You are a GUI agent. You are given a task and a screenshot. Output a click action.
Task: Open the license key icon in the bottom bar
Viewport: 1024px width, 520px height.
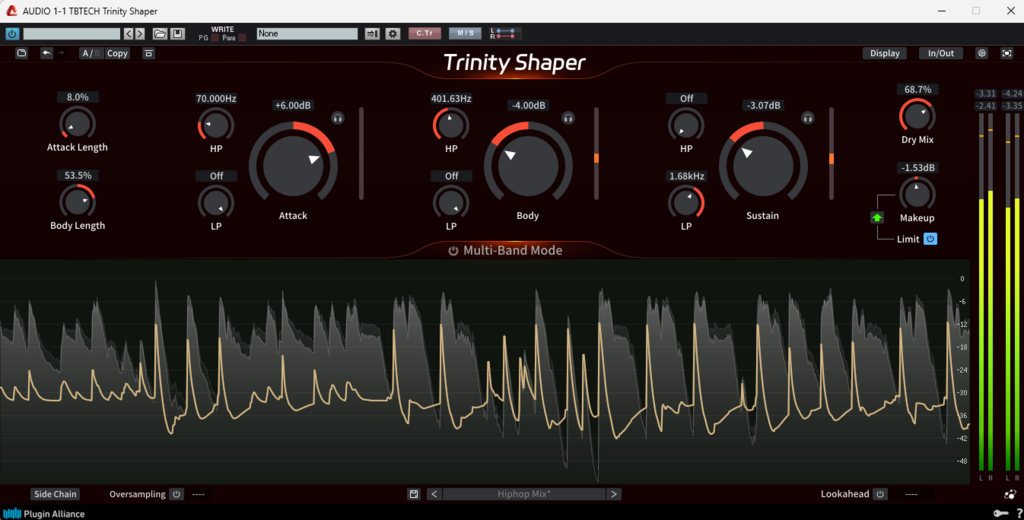tap(1000, 513)
